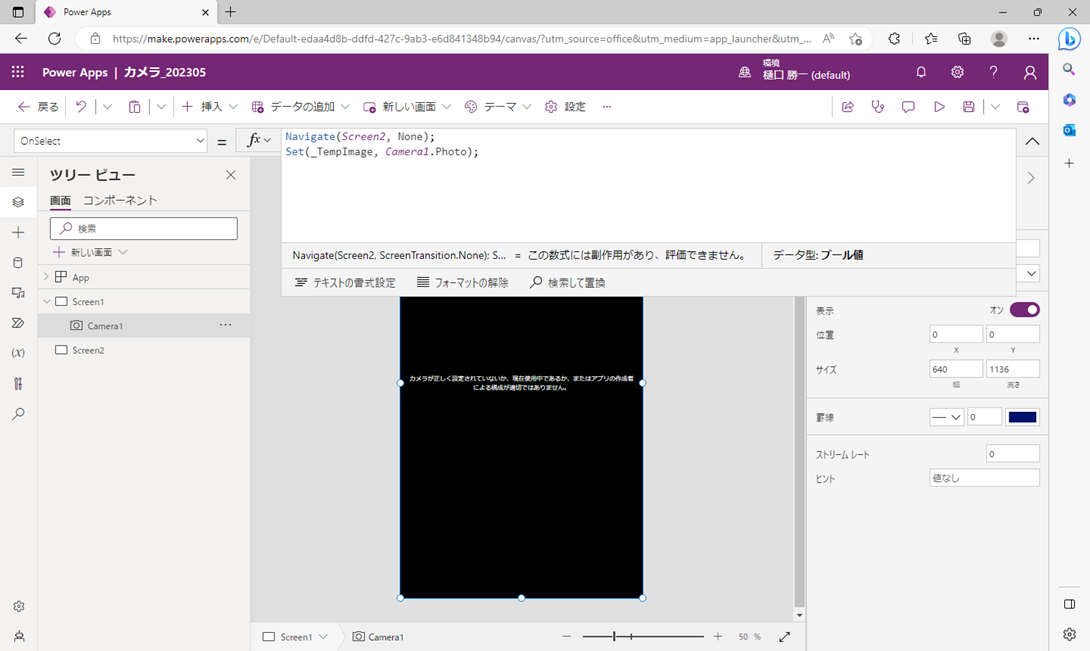Save the app with the disk icon
The height and width of the screenshot is (651, 1090).
[x=968, y=106]
